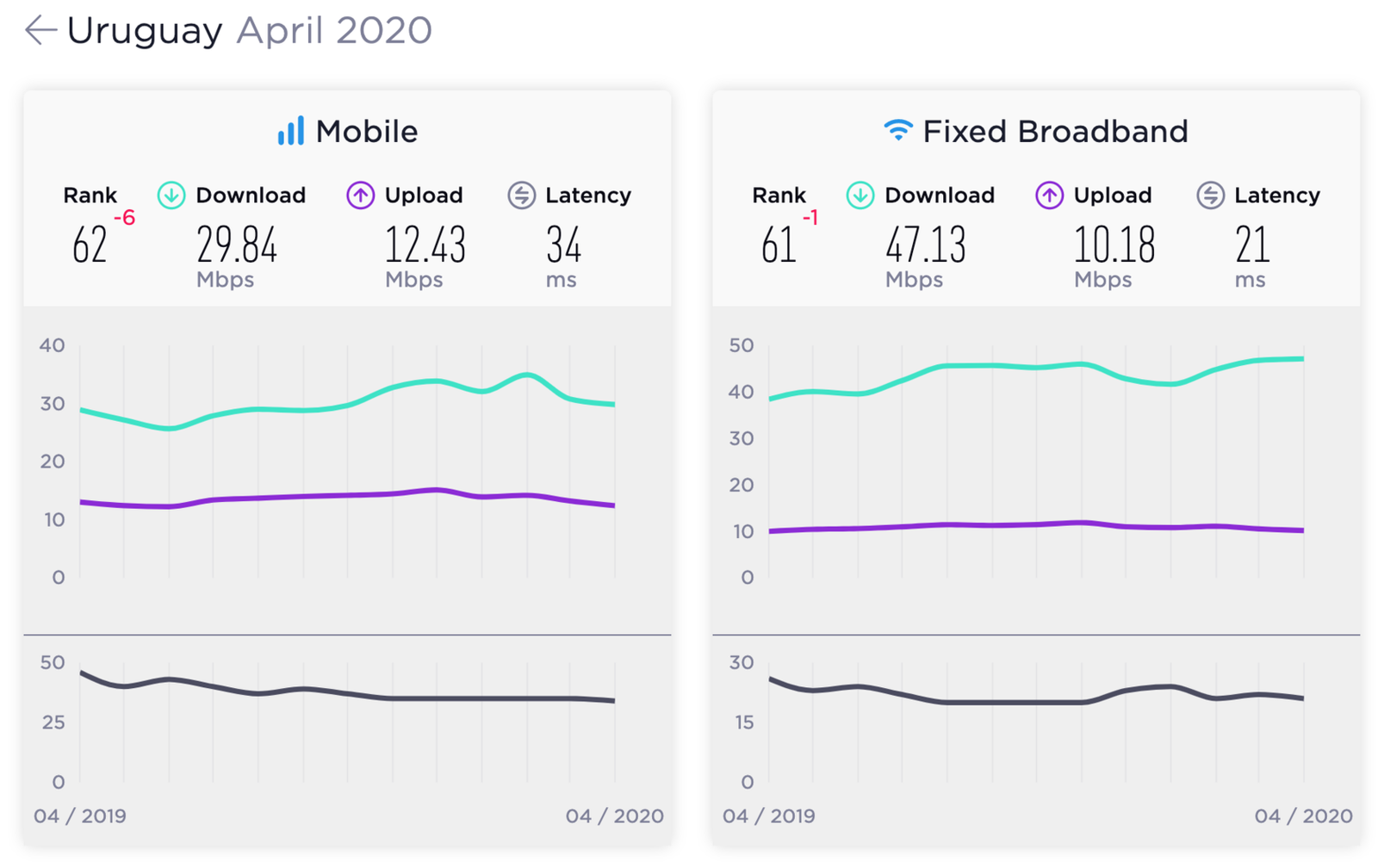The image size is (1378, 868).
Task: Click the Uruguay country title
Action: 145,31
